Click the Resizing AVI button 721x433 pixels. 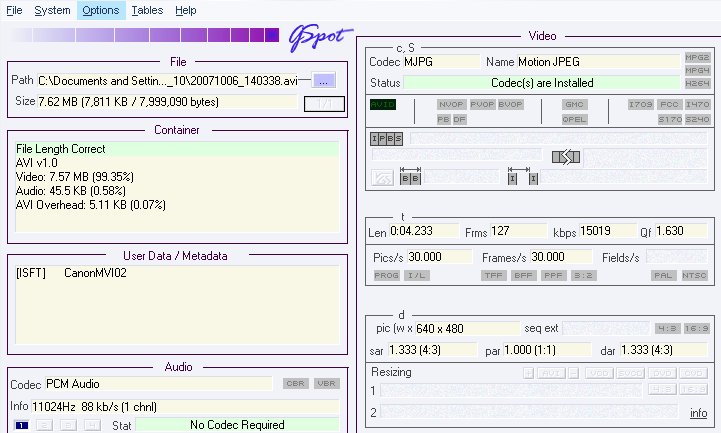[x=551, y=373]
